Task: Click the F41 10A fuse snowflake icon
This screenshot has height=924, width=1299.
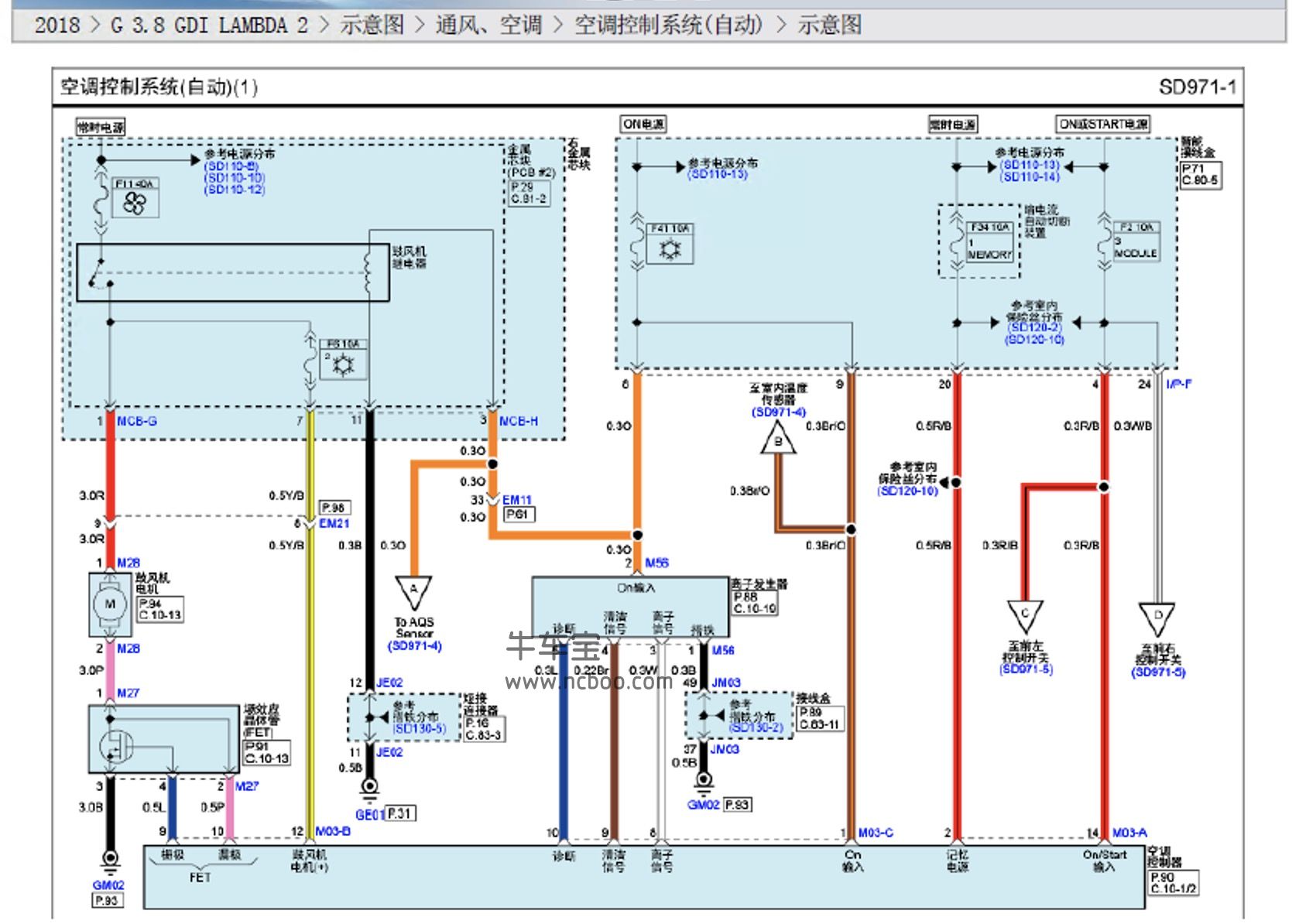Action: click(x=670, y=249)
